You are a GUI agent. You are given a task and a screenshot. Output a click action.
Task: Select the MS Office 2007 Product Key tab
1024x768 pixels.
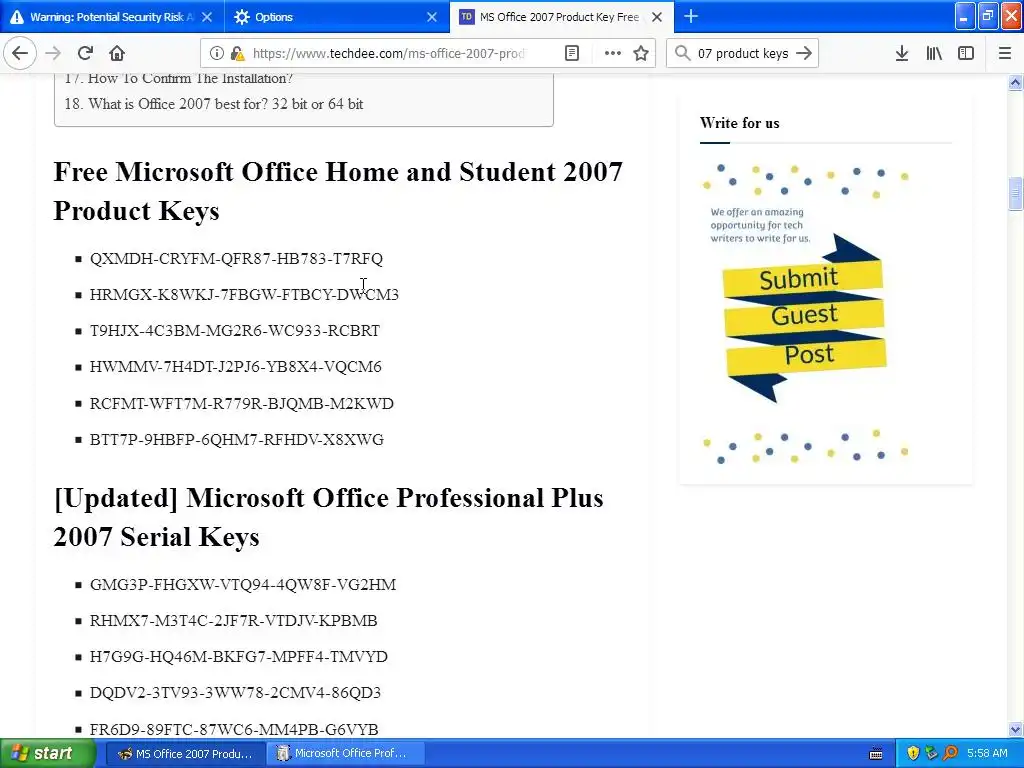click(x=561, y=17)
